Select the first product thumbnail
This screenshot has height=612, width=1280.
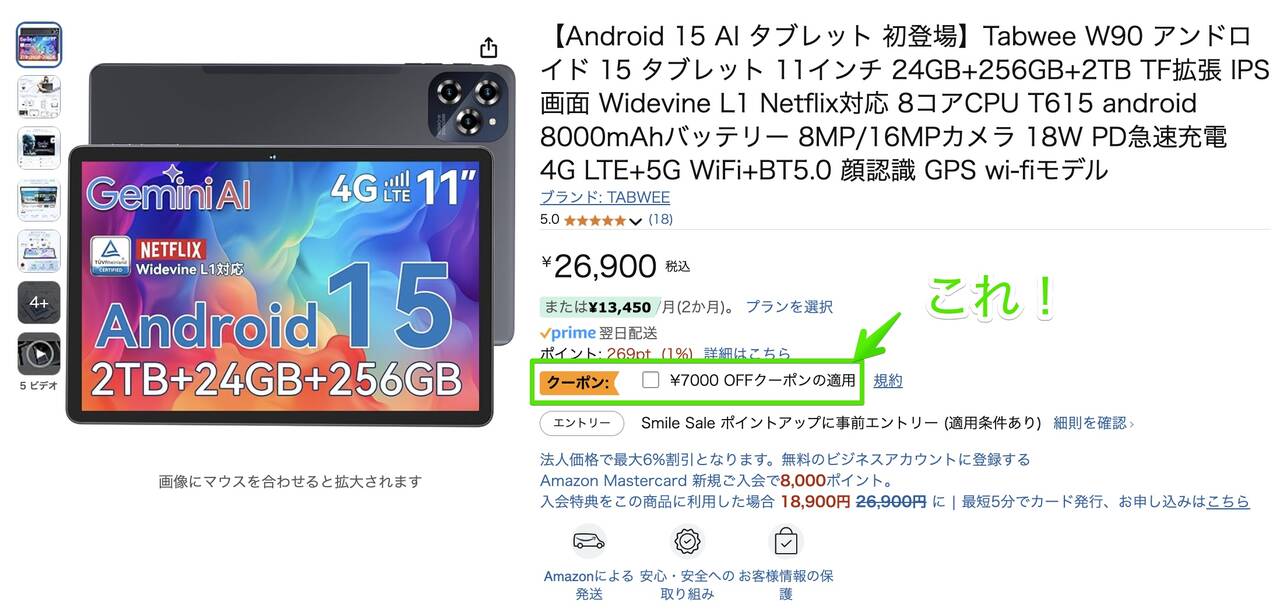pyautogui.click(x=39, y=45)
